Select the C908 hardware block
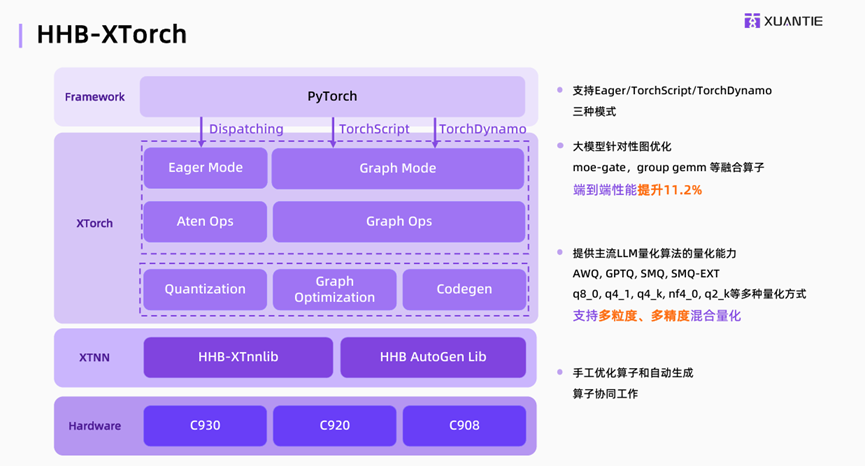Viewport: 865px width, 466px height. tap(464, 426)
